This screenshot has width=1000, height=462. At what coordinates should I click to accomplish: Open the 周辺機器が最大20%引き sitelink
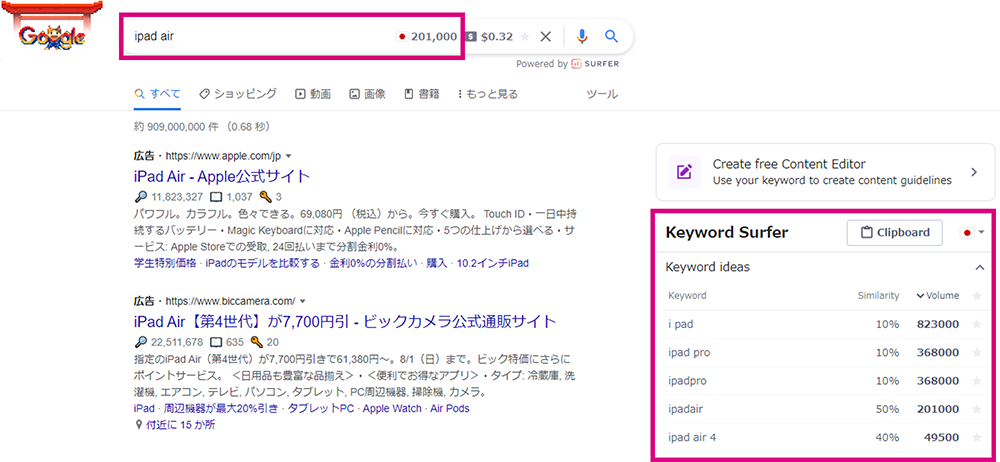pos(221,408)
